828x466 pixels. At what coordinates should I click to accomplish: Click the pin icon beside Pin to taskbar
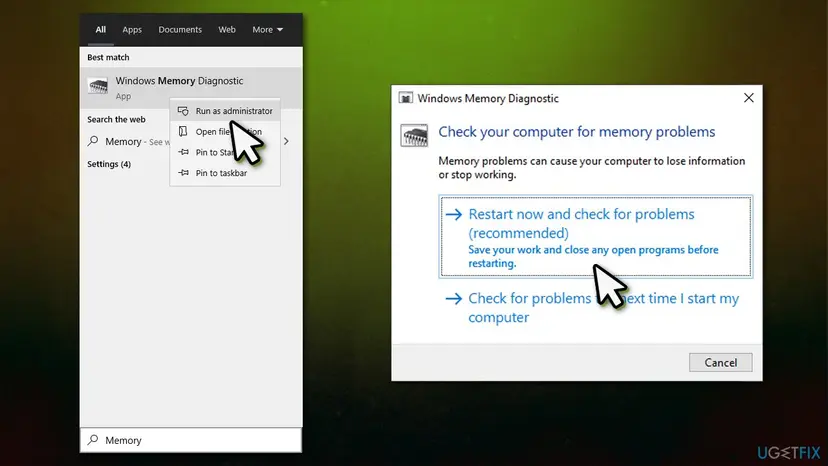pos(183,173)
